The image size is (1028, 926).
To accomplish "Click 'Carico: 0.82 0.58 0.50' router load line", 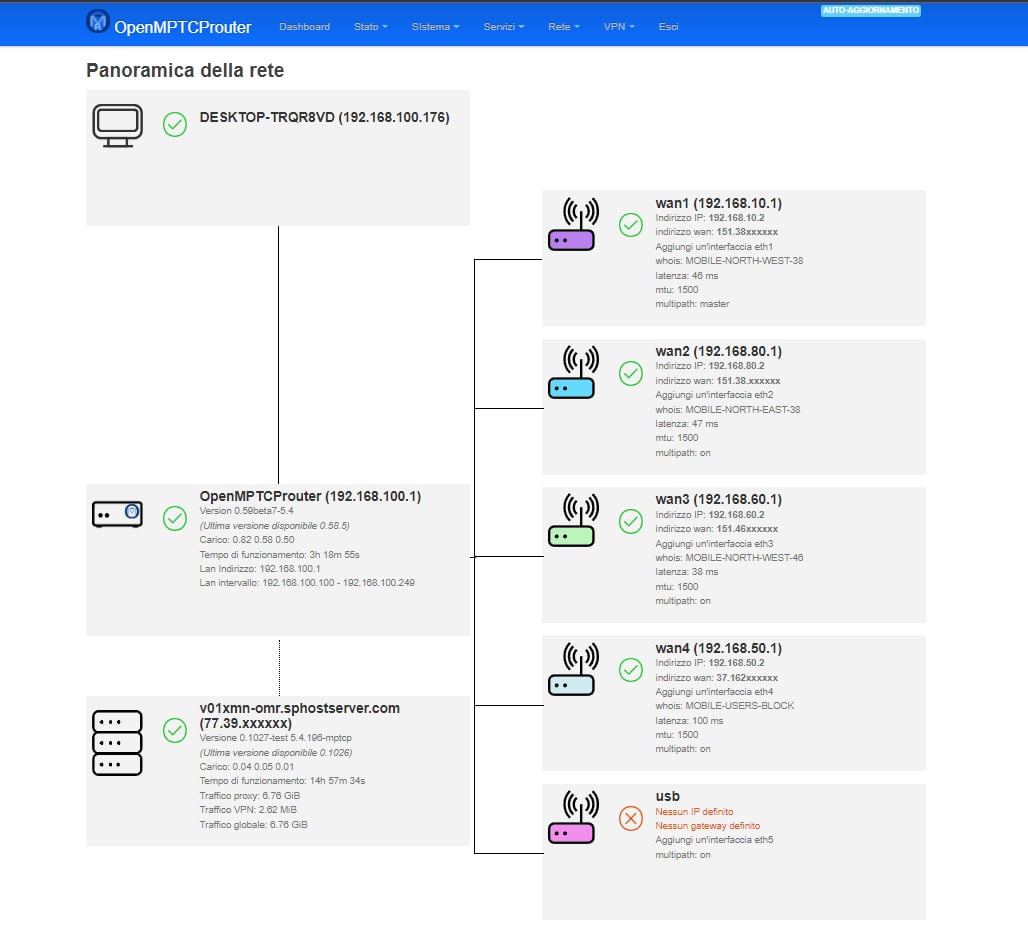I will pyautogui.click(x=247, y=540).
